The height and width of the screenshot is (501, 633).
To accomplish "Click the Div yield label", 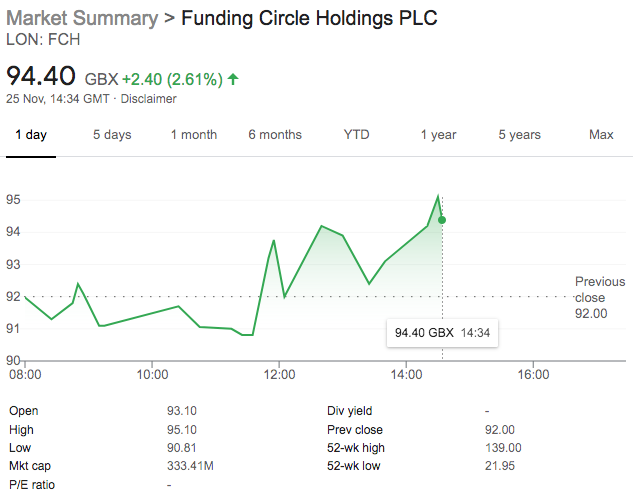I will [350, 411].
